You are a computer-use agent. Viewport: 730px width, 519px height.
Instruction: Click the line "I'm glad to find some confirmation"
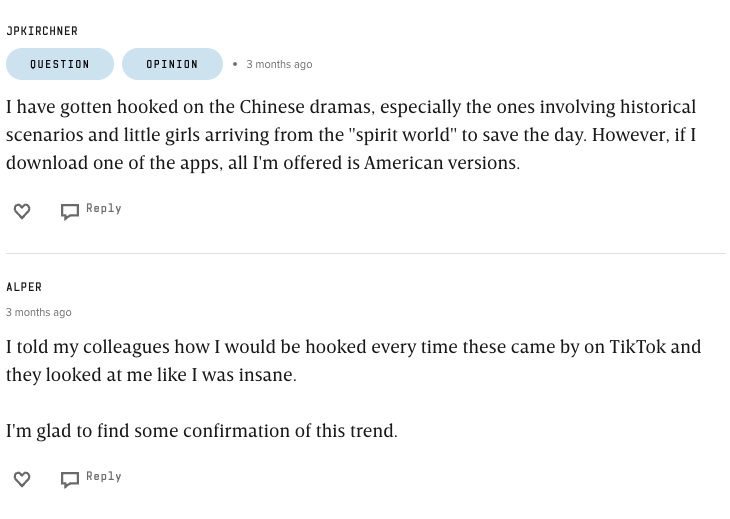202,430
